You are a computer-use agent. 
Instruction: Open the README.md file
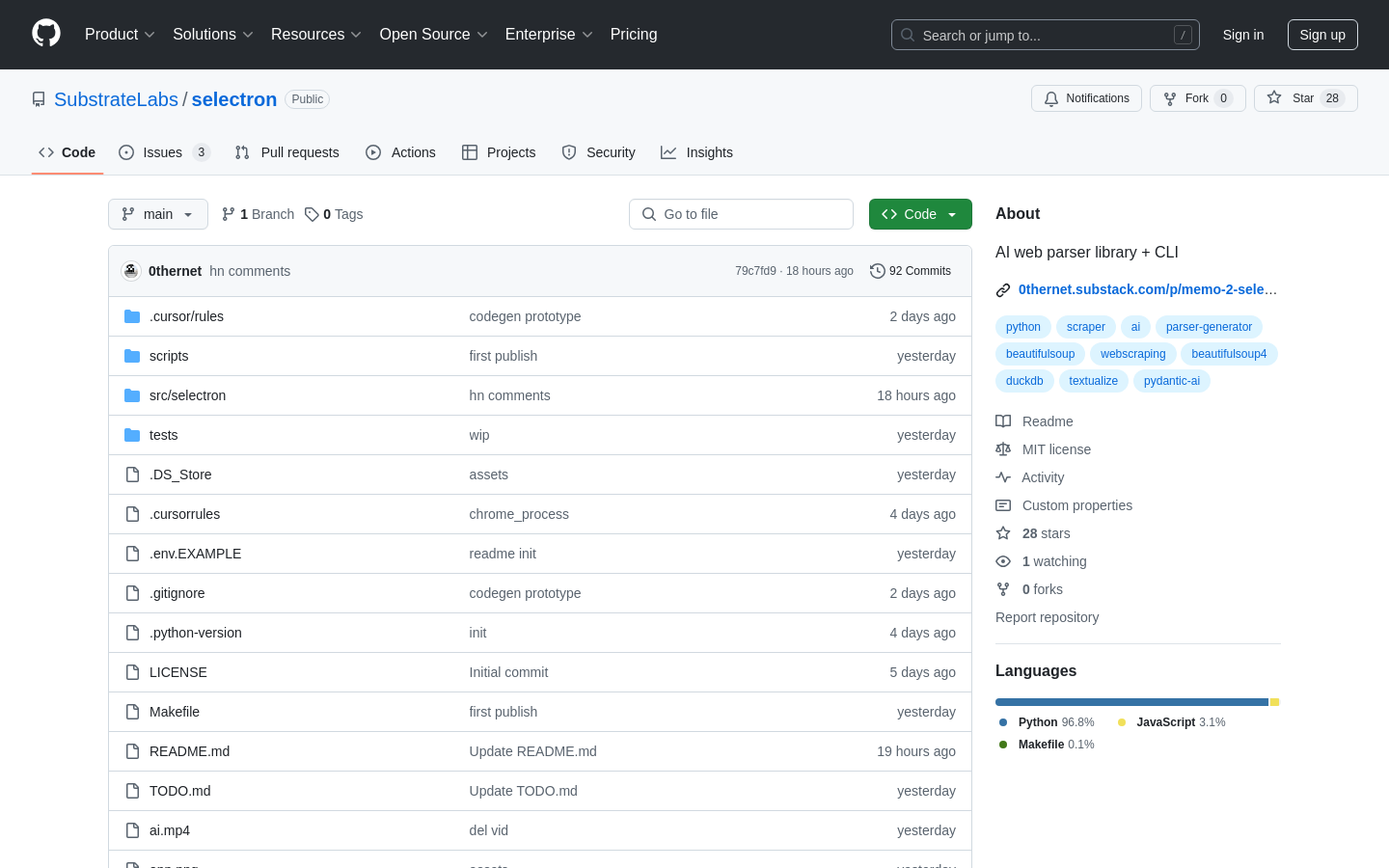pyautogui.click(x=189, y=751)
